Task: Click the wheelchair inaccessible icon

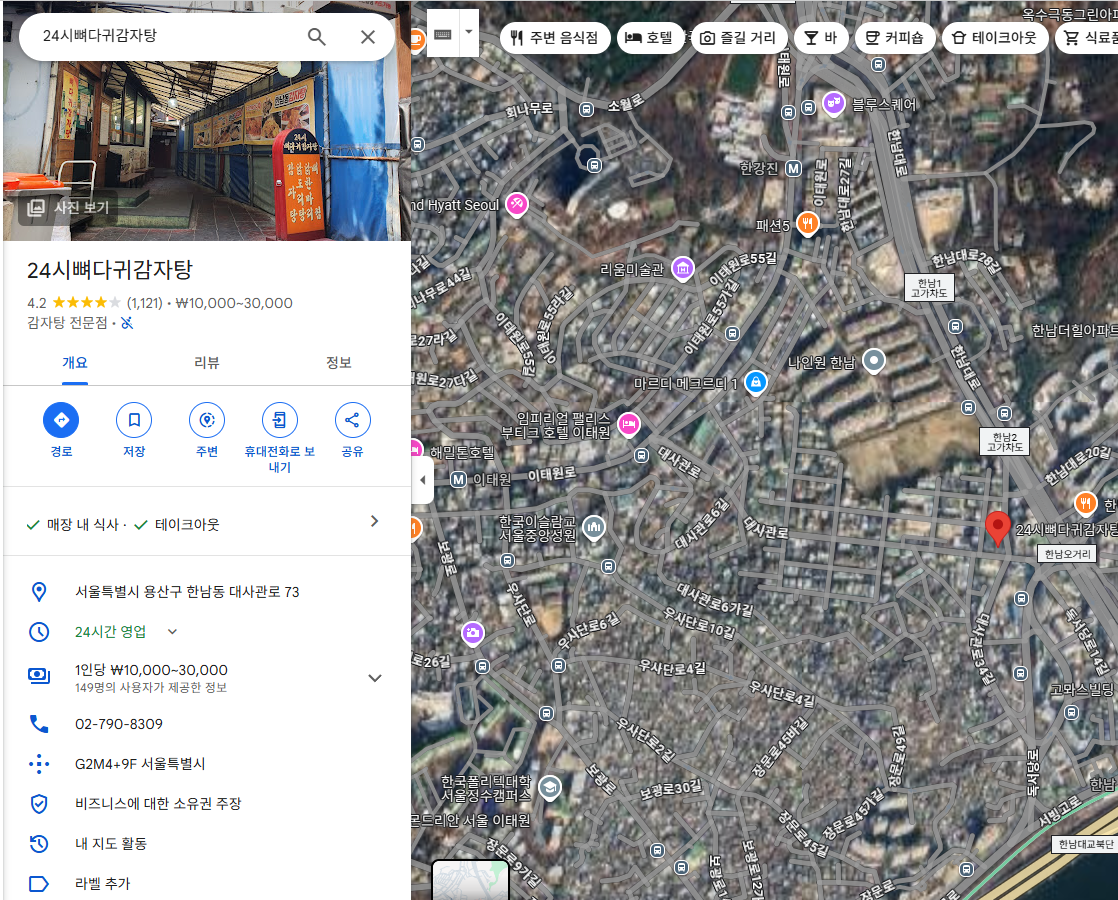Action: 128,323
